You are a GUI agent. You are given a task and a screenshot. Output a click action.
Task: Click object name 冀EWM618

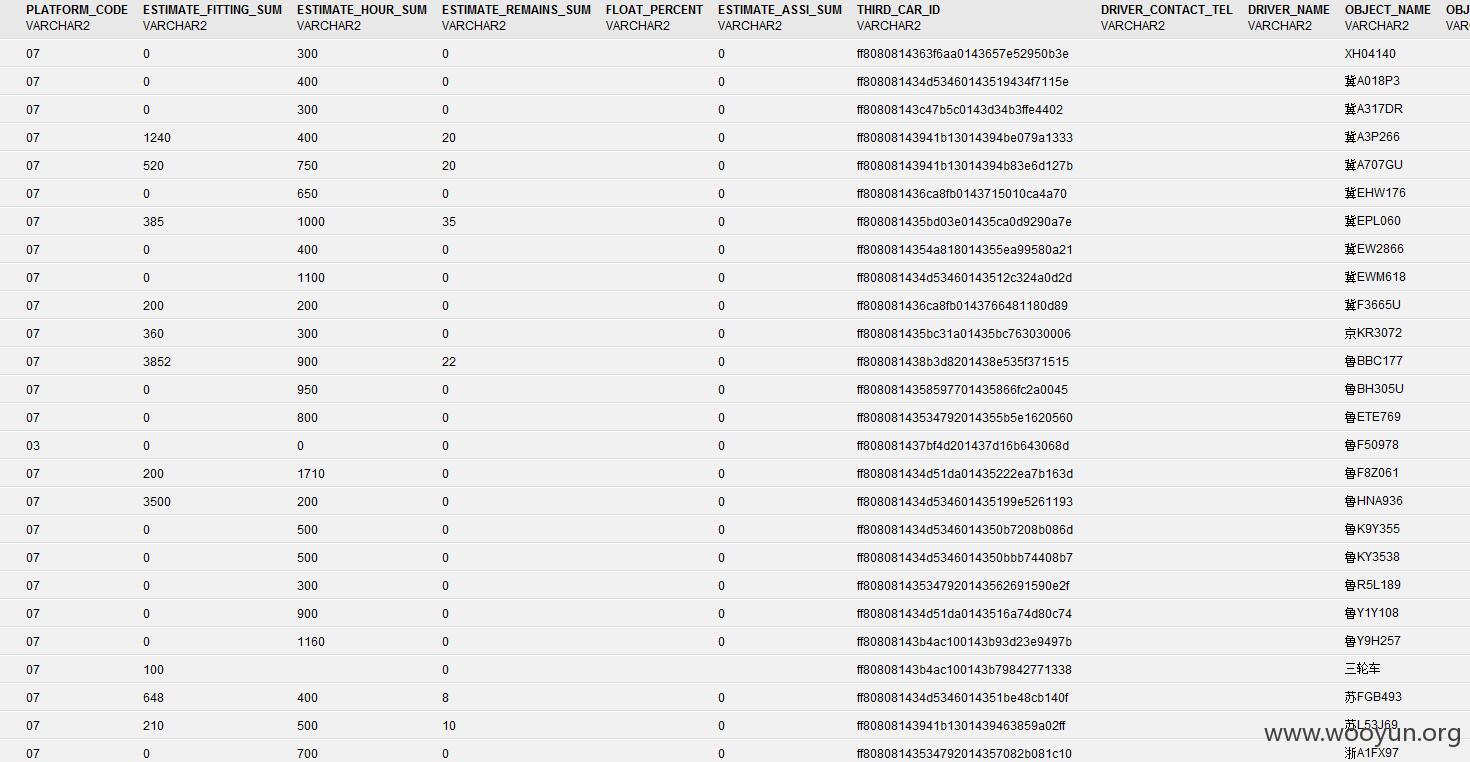click(1375, 278)
